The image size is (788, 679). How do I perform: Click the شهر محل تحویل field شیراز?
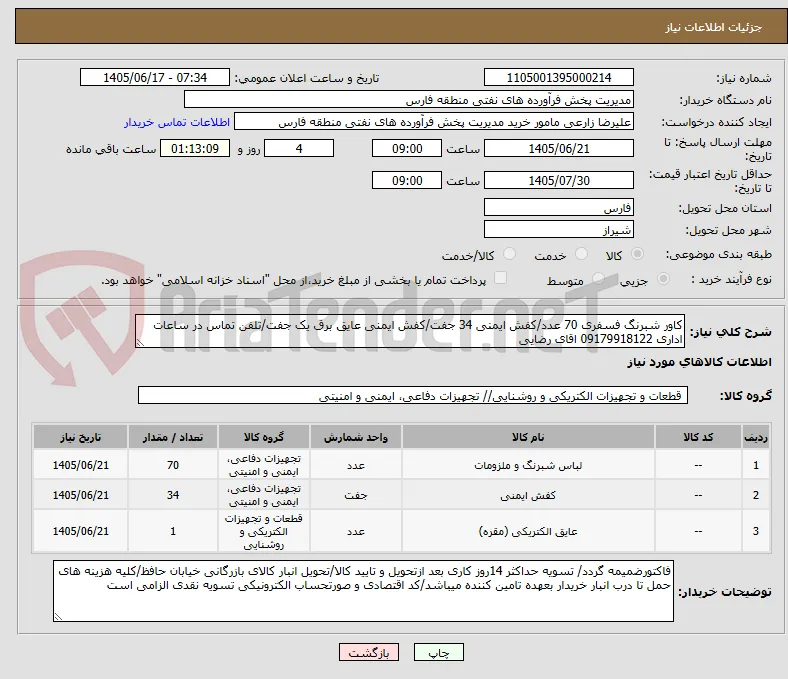[558, 230]
